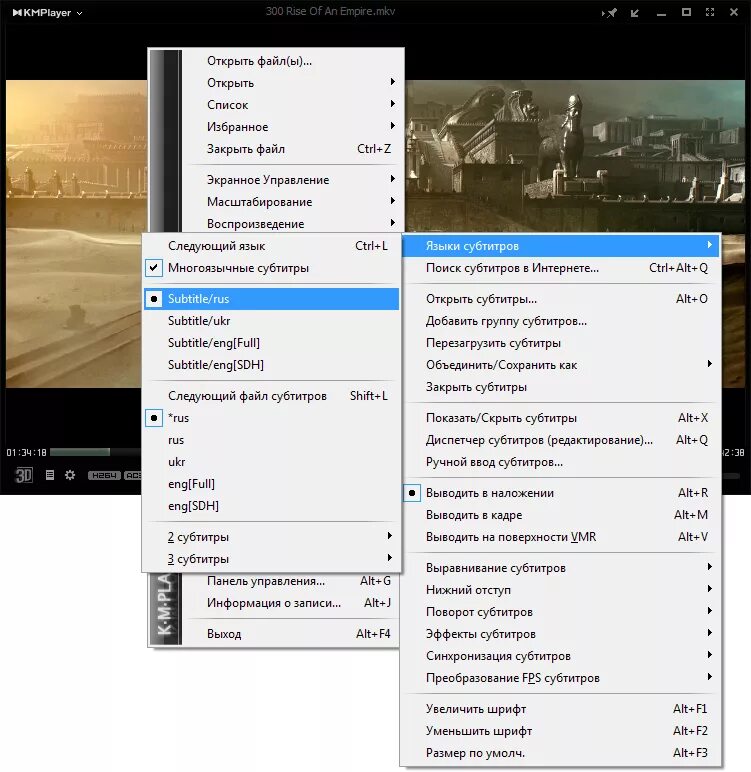Image resolution: width=751 pixels, height=772 pixels.
Task: Click Ручной ввод субтитров...
Action: 560,462
